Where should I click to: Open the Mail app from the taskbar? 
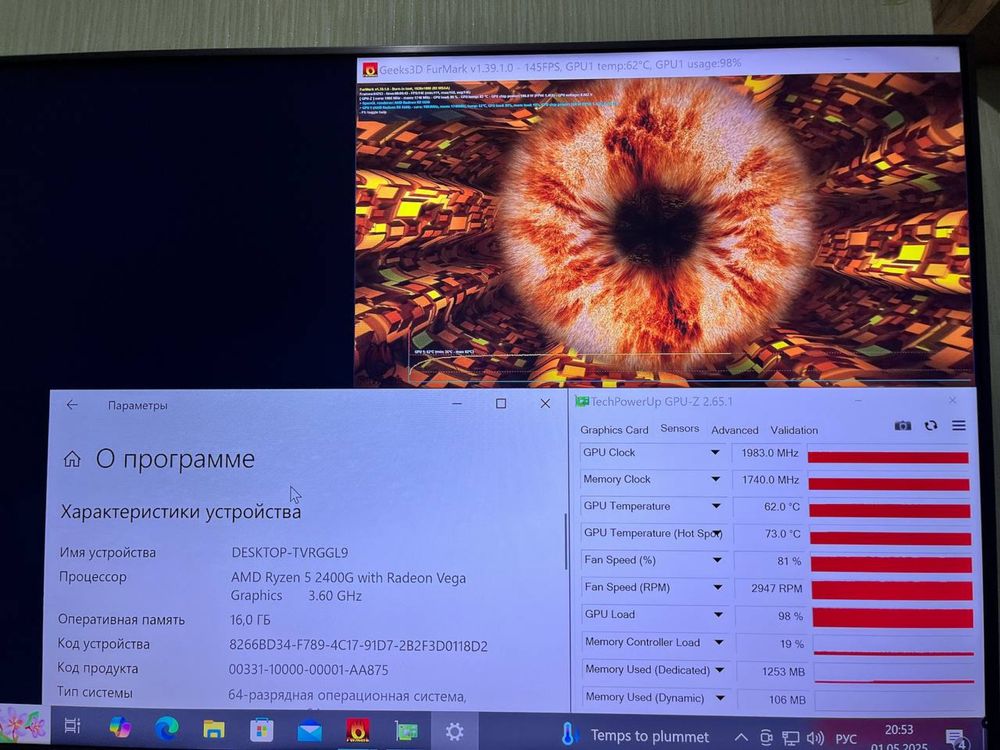[309, 731]
